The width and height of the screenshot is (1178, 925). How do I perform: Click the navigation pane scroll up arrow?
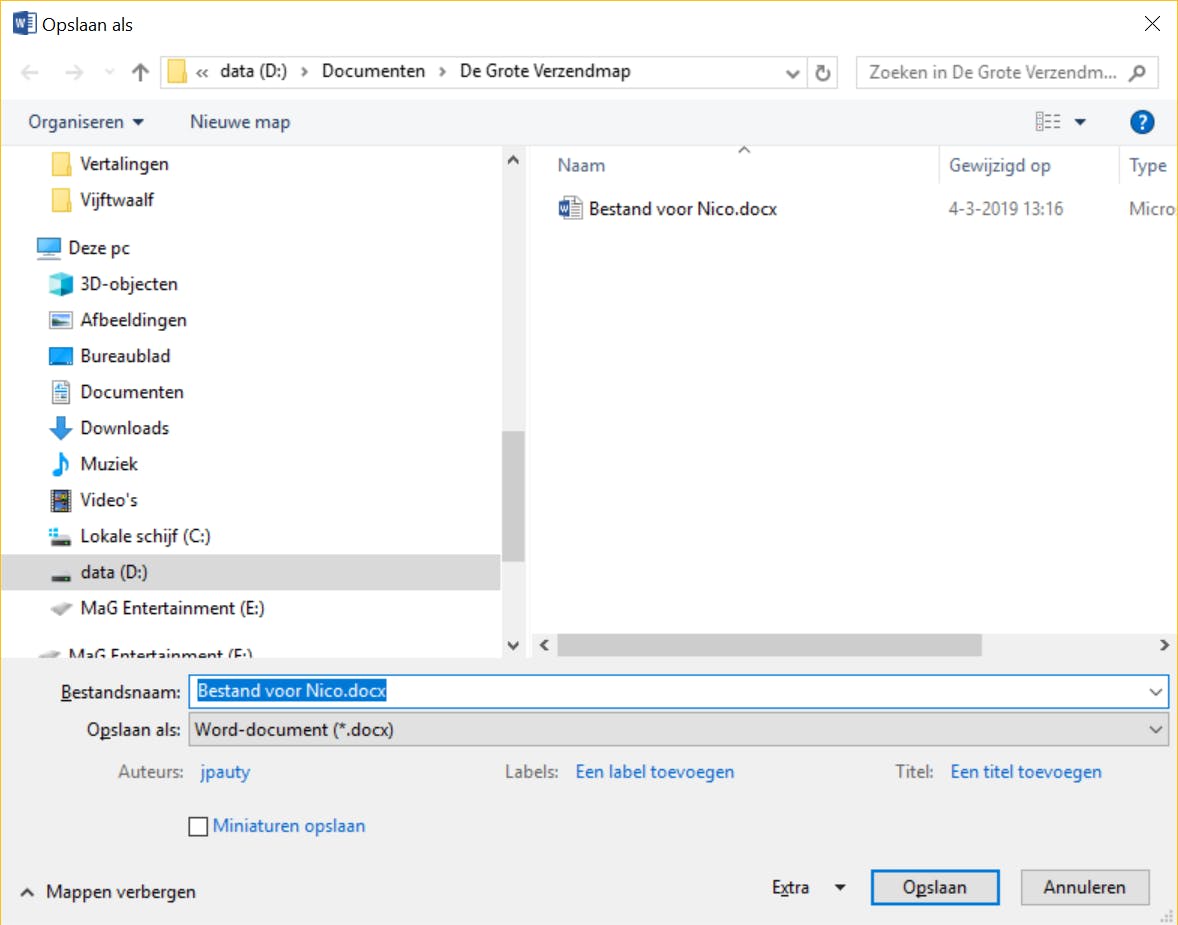(513, 160)
